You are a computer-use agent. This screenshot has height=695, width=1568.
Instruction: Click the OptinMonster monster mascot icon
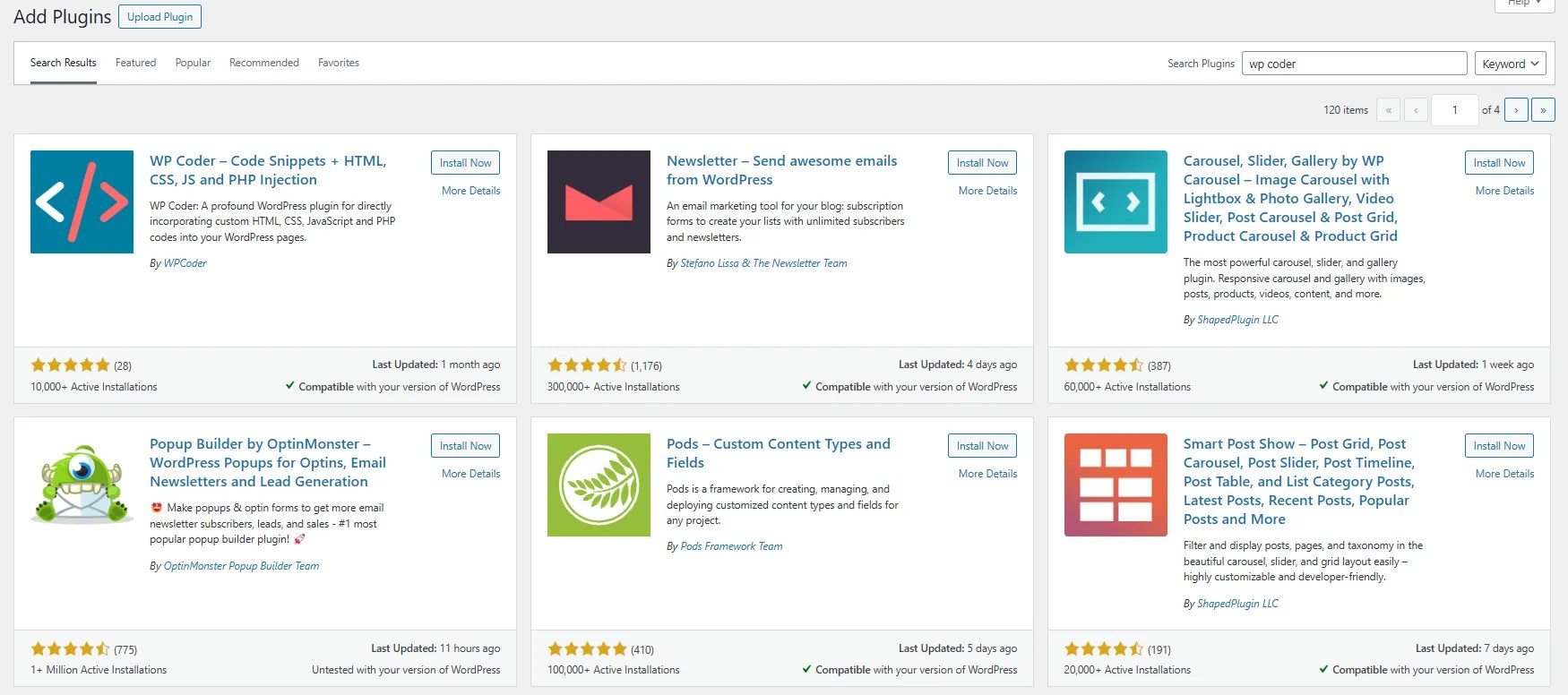point(82,485)
